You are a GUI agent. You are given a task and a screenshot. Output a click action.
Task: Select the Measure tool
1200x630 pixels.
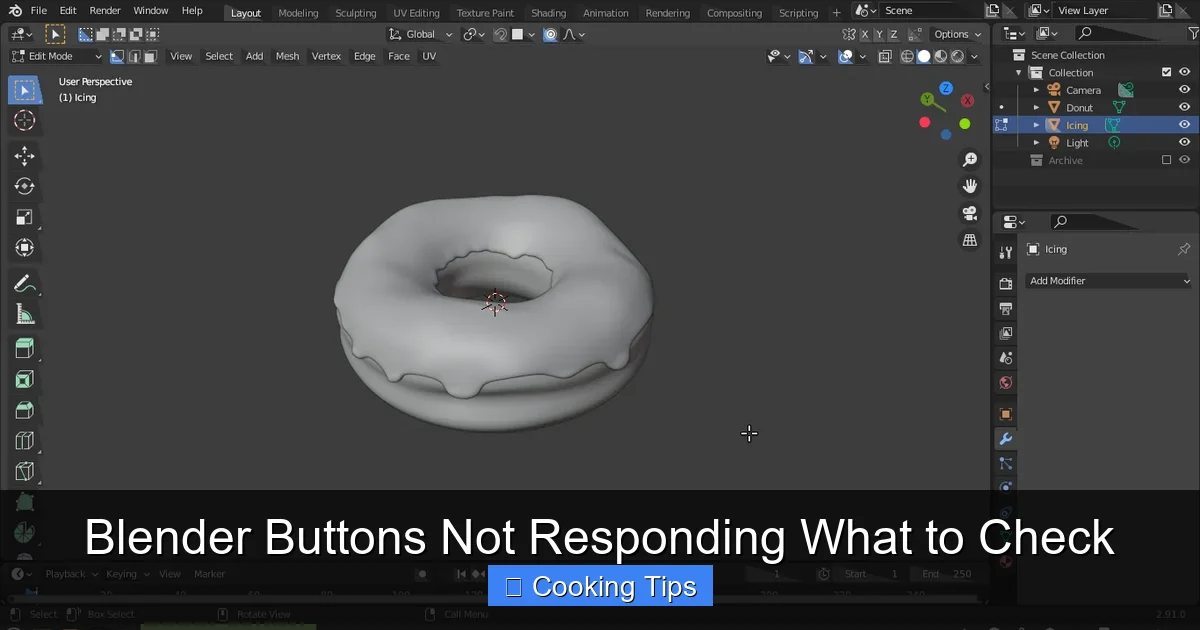(24, 313)
